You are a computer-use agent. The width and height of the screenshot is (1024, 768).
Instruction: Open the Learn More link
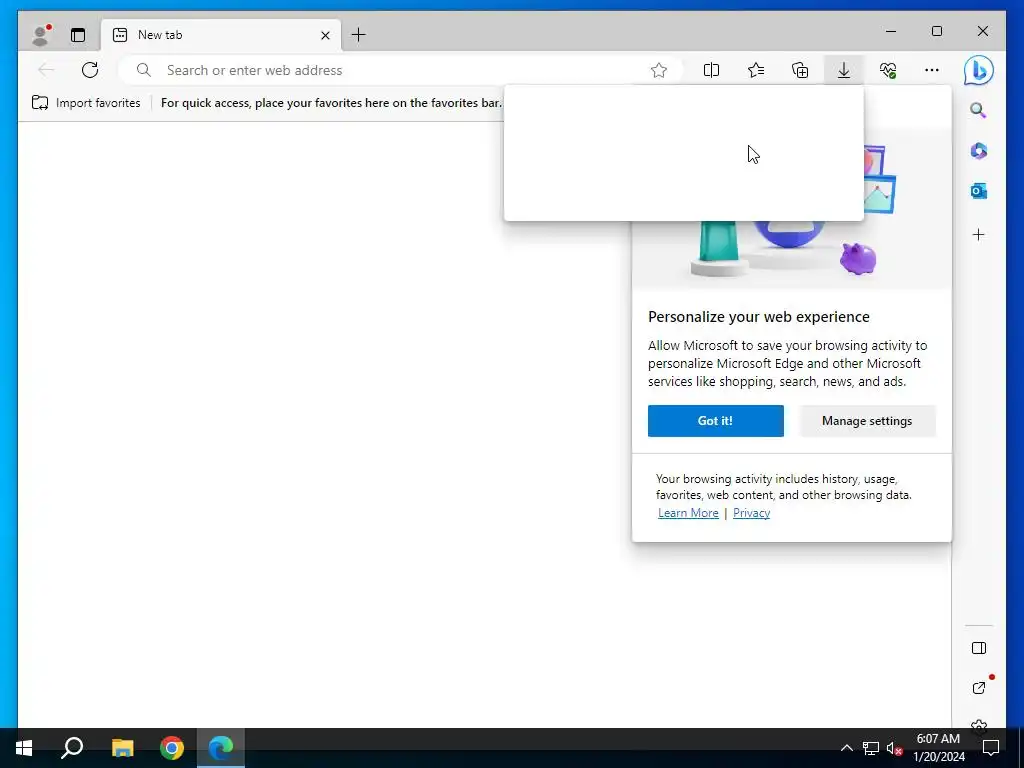688,513
